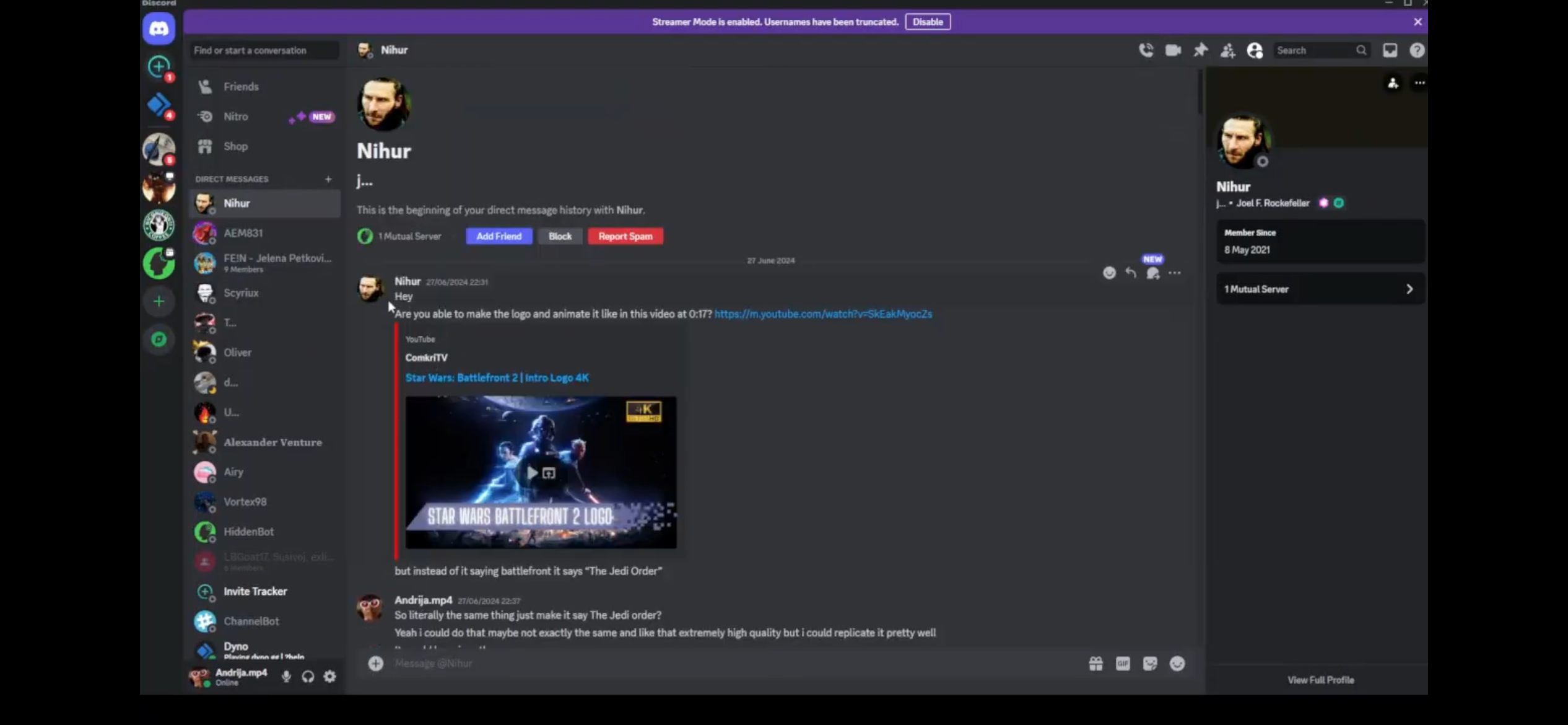Image resolution: width=1568 pixels, height=725 pixels.
Task: Add a server with the plus circle below the server list
Action: coord(159,302)
